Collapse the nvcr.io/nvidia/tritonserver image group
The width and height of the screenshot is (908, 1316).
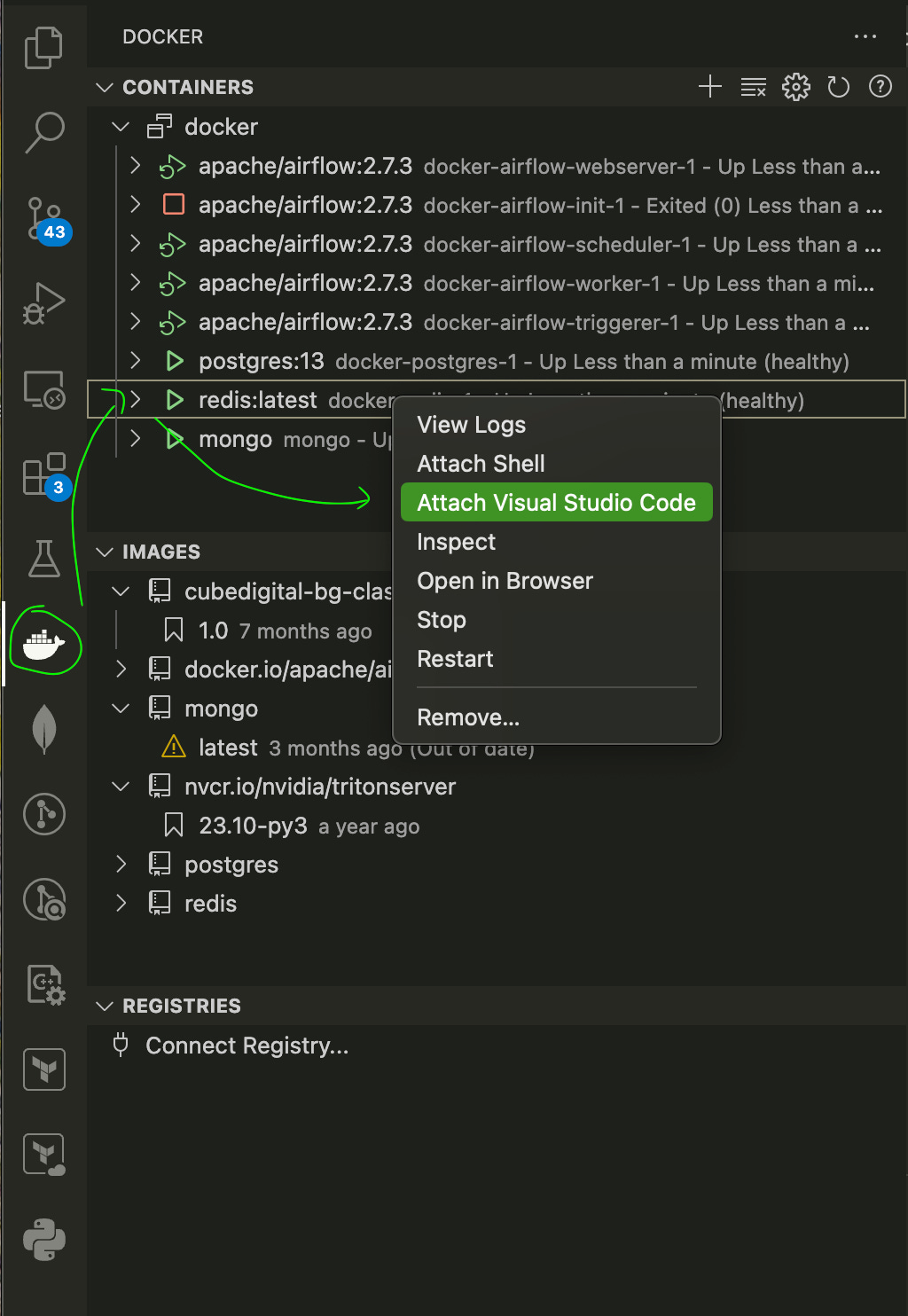[x=121, y=787]
